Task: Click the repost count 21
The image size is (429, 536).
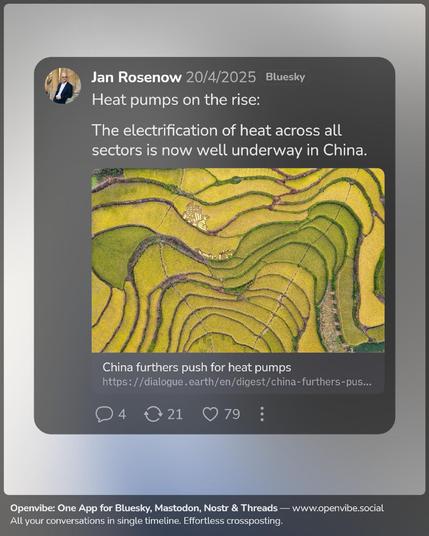Action: (x=175, y=415)
